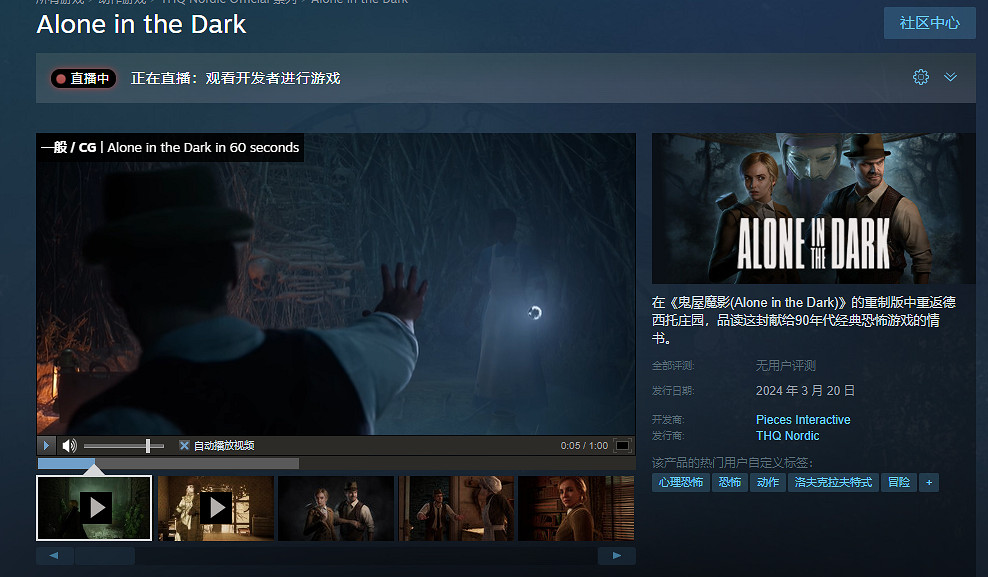View the screenshot of two detectives standing
988x577 pixels.
335,508
